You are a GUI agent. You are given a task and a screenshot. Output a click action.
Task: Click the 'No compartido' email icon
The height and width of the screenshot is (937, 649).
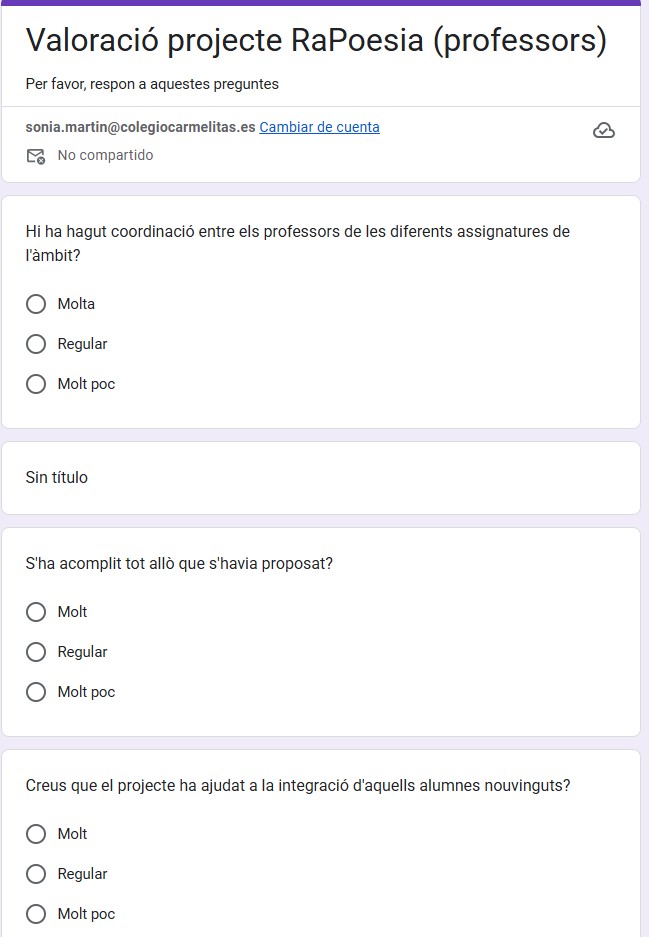click(x=36, y=156)
